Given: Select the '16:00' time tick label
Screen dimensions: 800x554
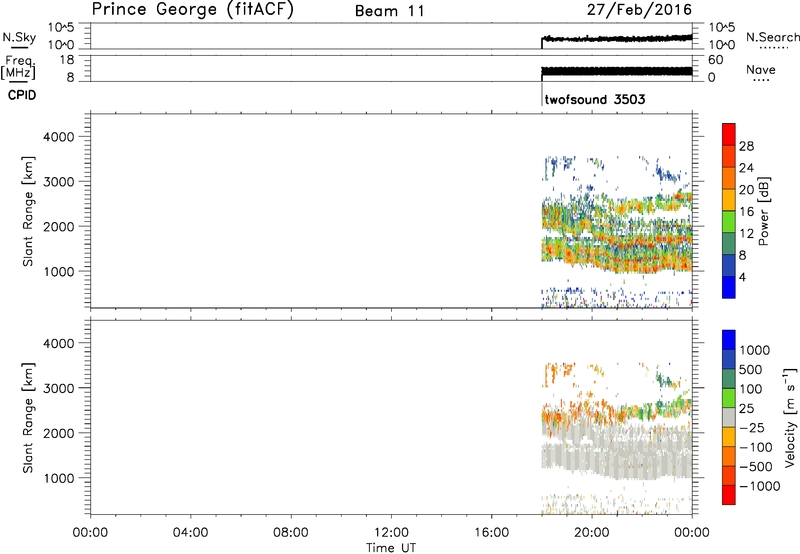Looking at the screenshot, I should coord(491,533).
